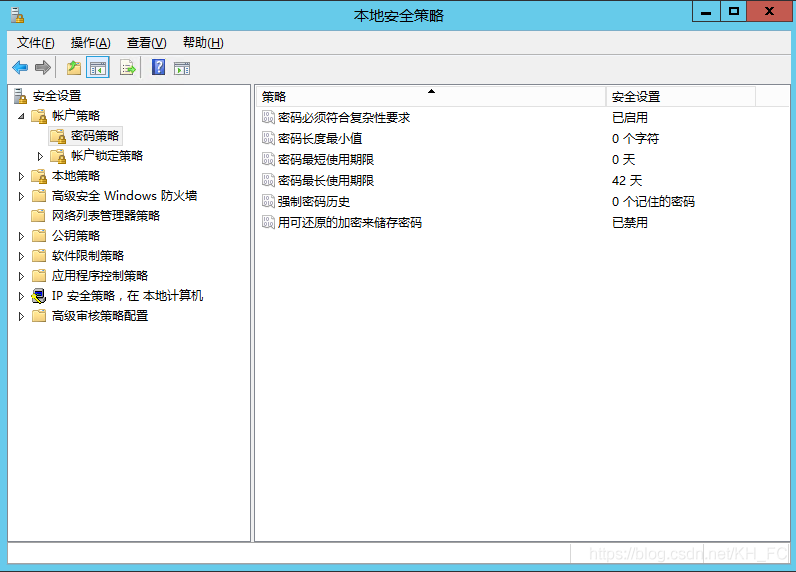
Task: Click the 密码必须符合复杂性要求 policy icon
Action: (x=268, y=117)
